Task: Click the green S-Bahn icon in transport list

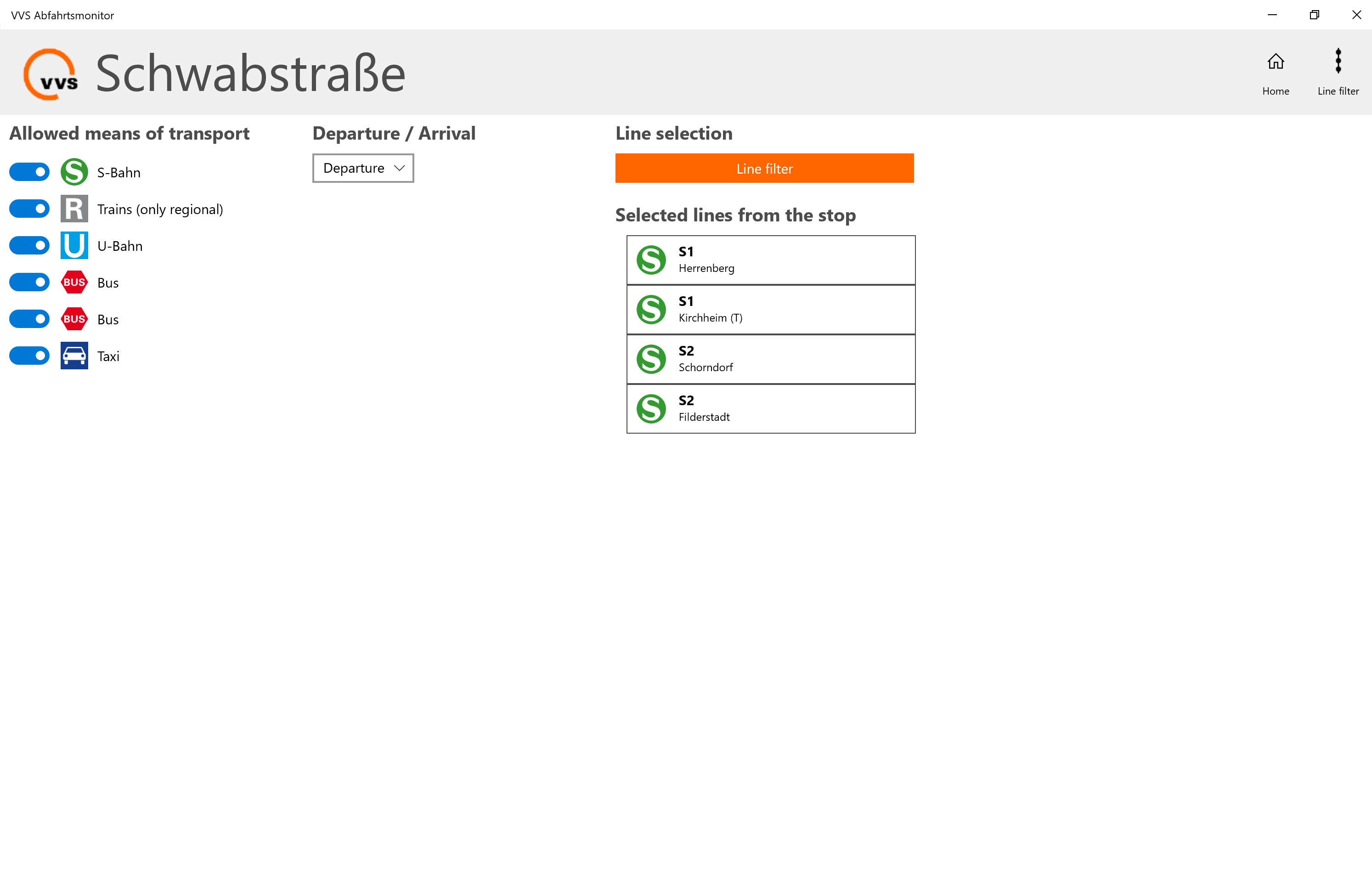Action: 74,172
